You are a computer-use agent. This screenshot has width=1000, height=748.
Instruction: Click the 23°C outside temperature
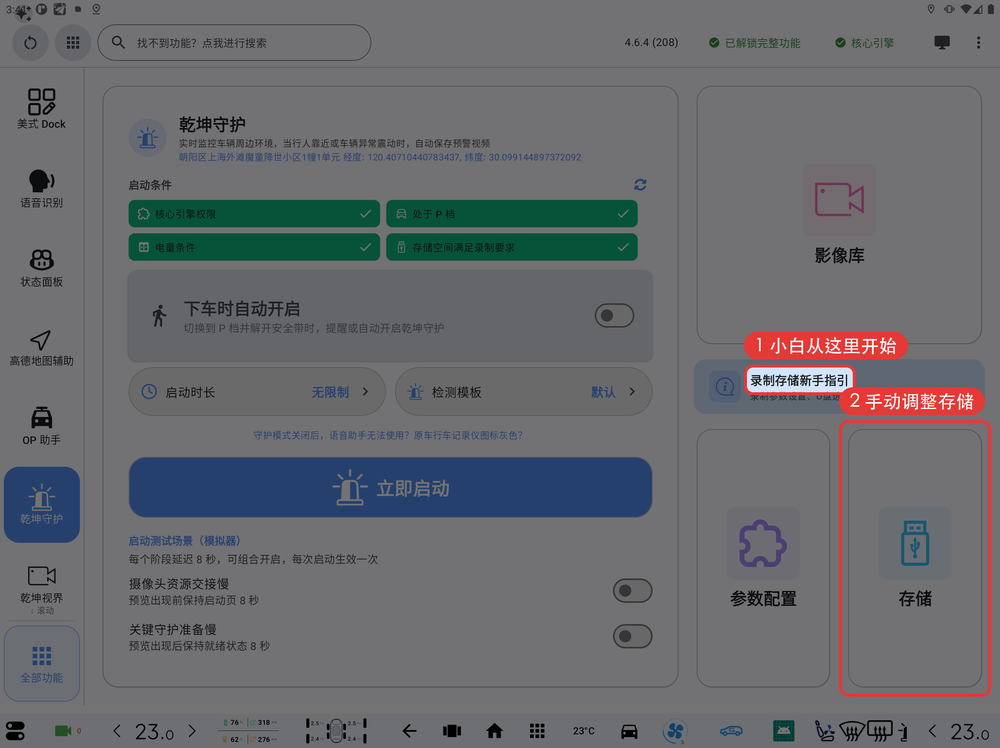584,731
